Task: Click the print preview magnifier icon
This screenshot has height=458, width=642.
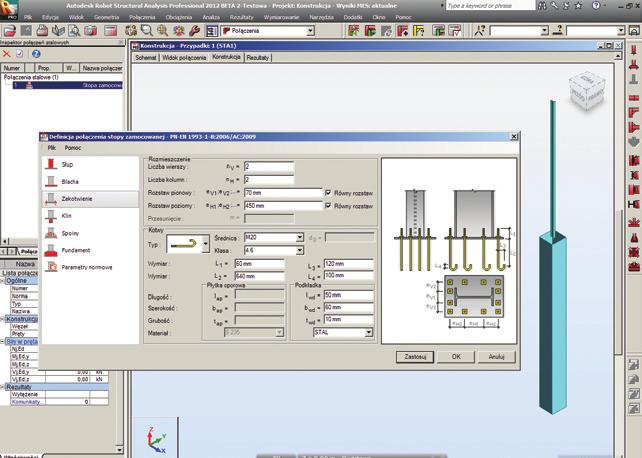Action: click(x=74, y=31)
